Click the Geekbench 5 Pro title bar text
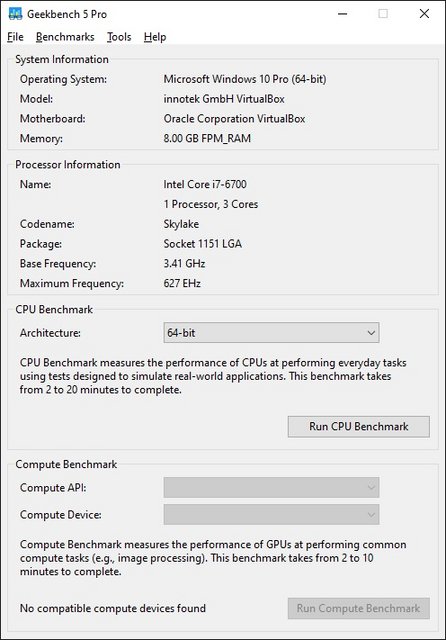Viewport: 446px width, 640px height. click(x=67, y=14)
